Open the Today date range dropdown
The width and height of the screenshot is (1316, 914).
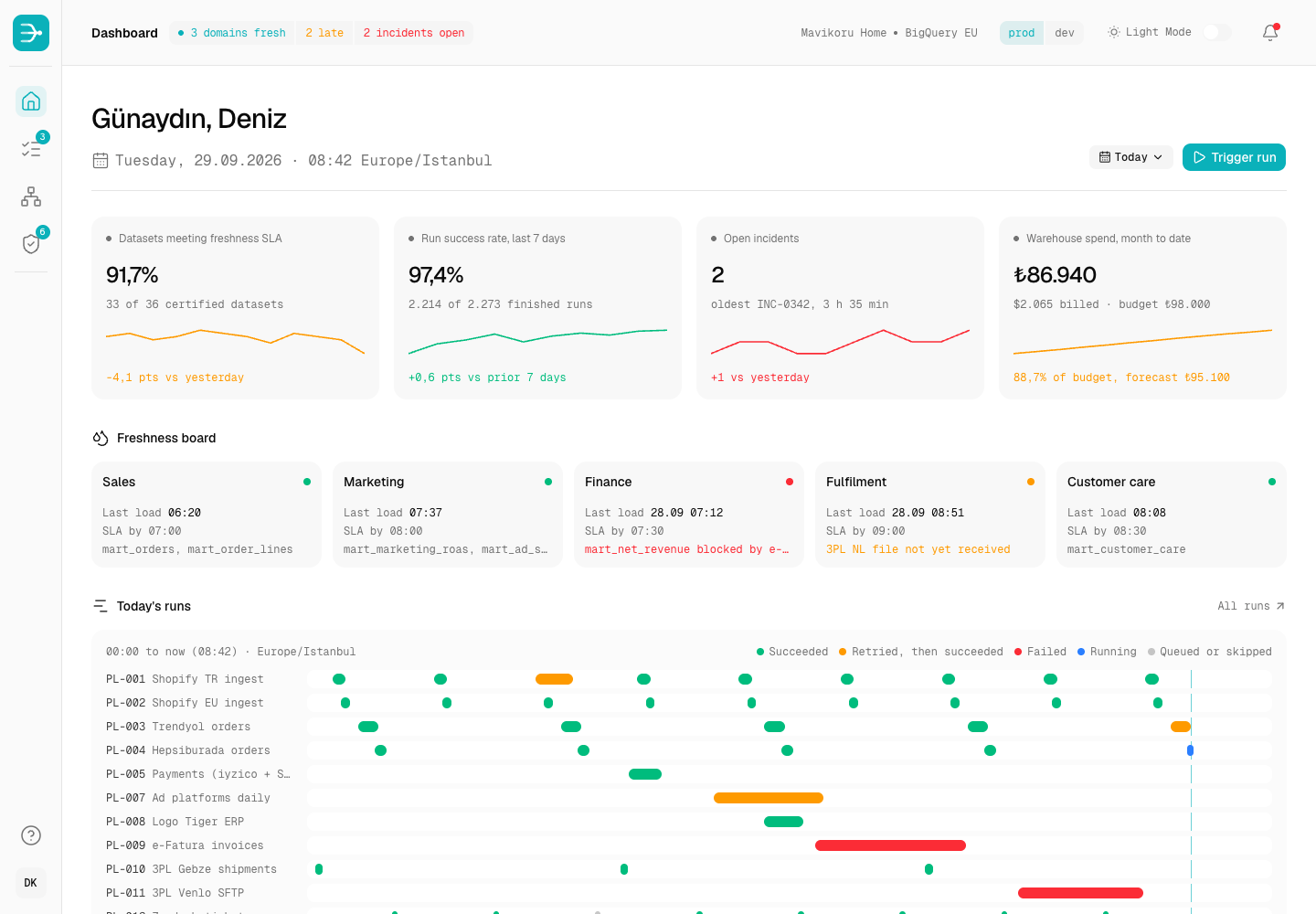pyautogui.click(x=1131, y=157)
